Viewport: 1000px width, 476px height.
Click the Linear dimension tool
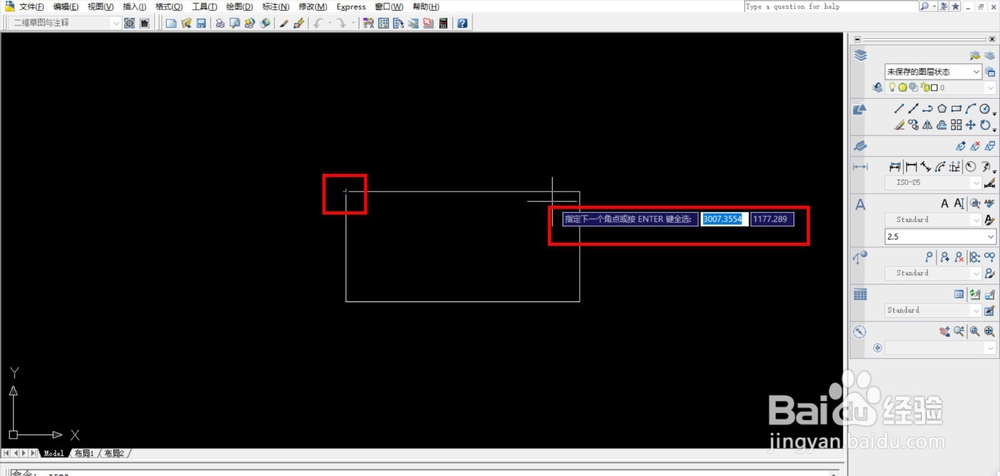(911, 167)
